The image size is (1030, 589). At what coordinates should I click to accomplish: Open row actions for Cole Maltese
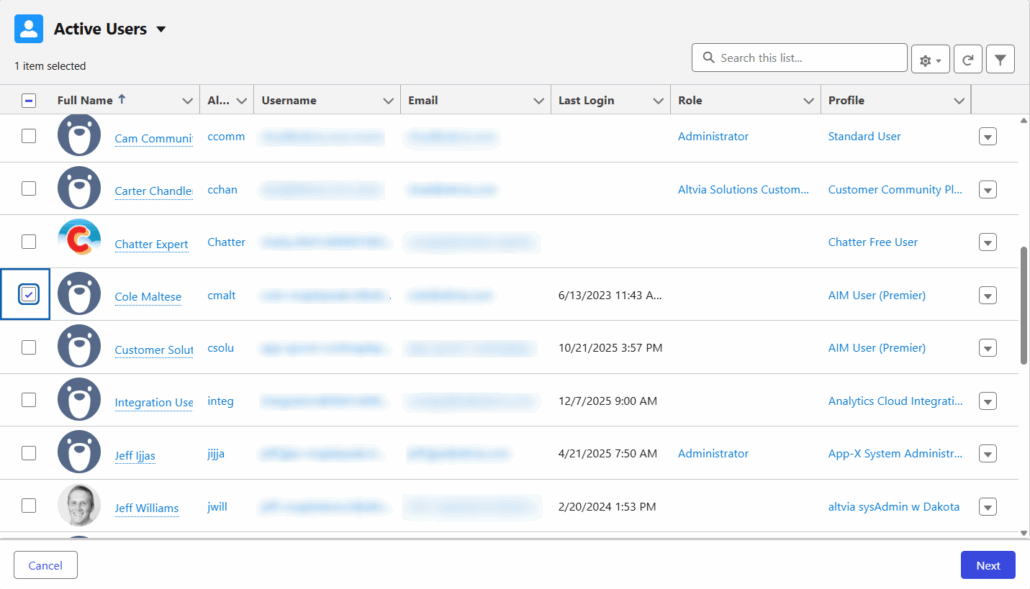click(x=987, y=295)
